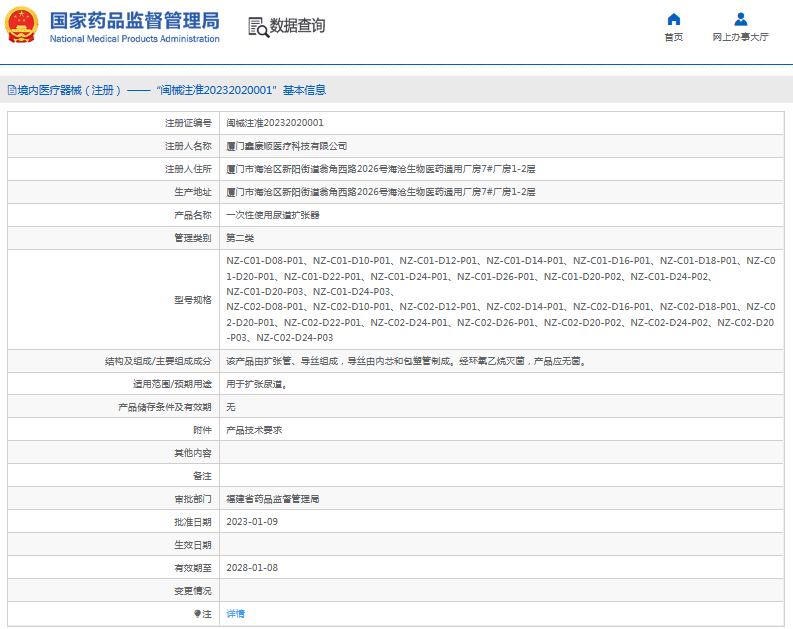The height and width of the screenshot is (629, 793).
Task: Click the 生产地址 label
Action: pyautogui.click(x=193, y=192)
